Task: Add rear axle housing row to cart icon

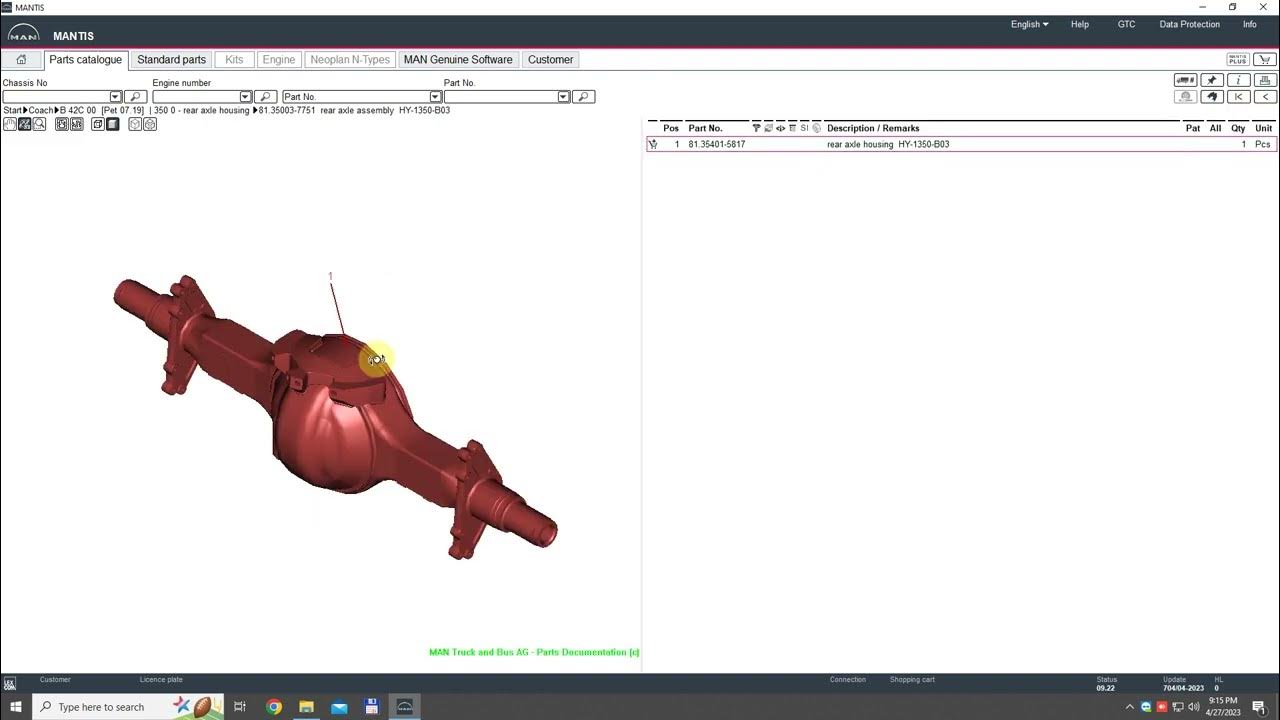Action: [x=653, y=144]
